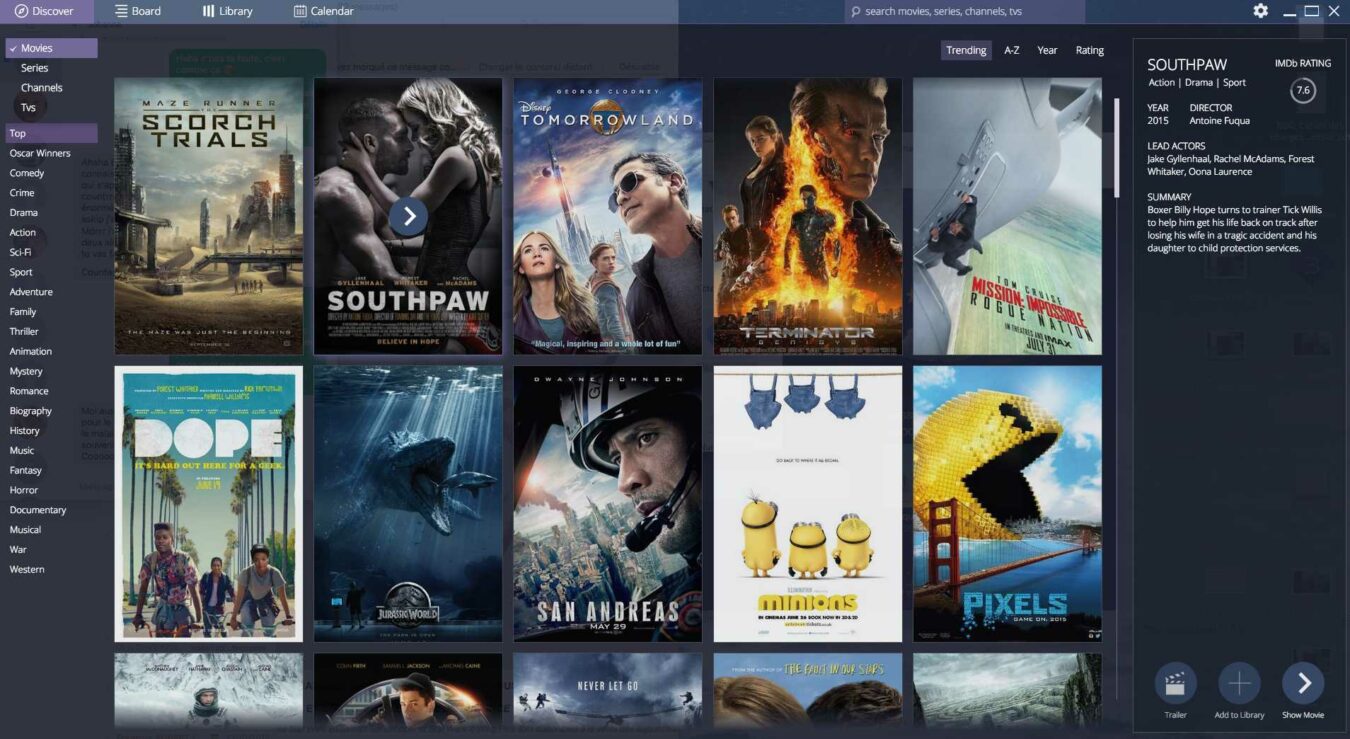Open the Terminator Genisys poster
1350x739 pixels.
[x=808, y=216]
